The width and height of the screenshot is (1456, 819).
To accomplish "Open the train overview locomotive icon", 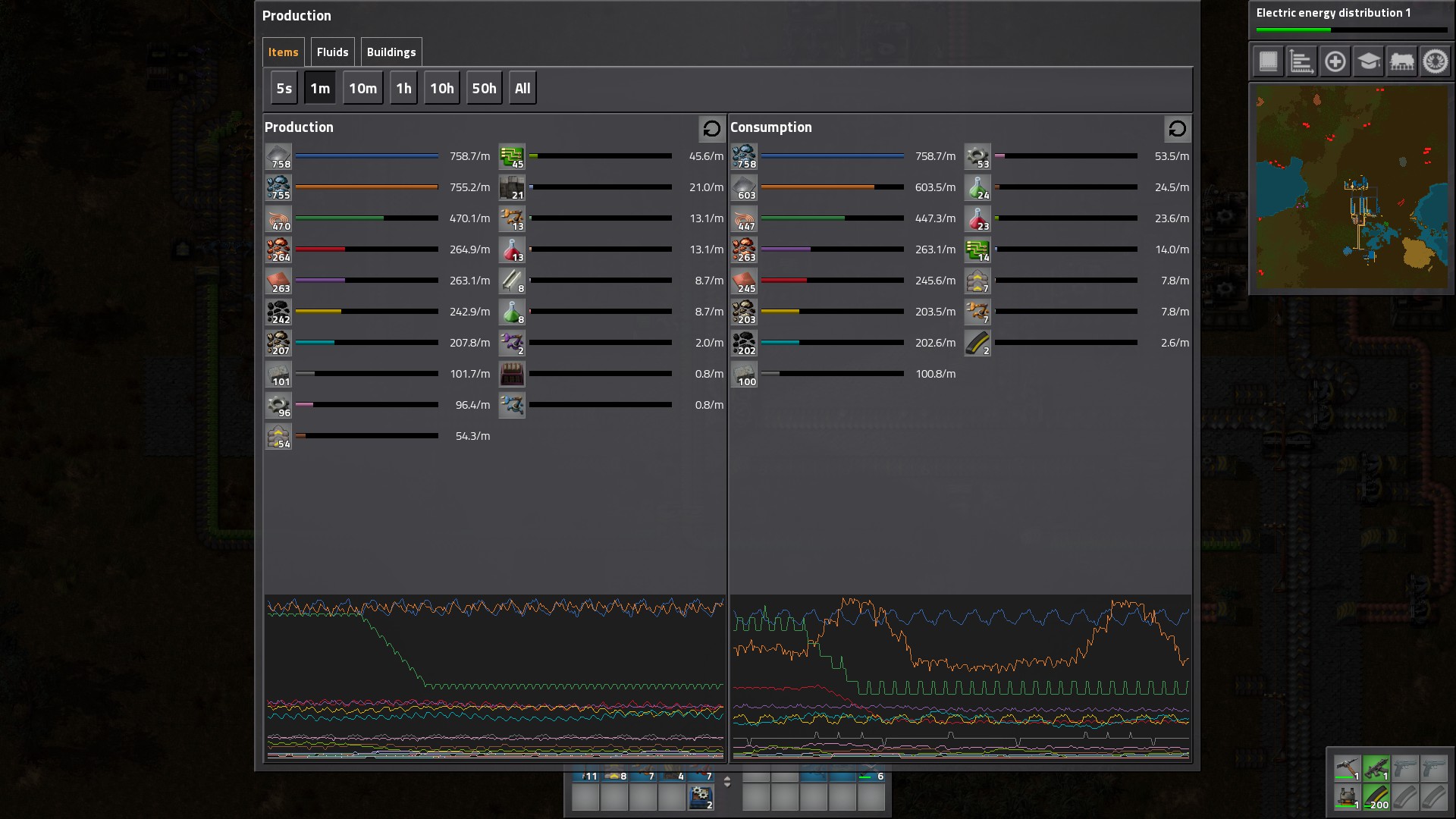I will tap(1401, 61).
